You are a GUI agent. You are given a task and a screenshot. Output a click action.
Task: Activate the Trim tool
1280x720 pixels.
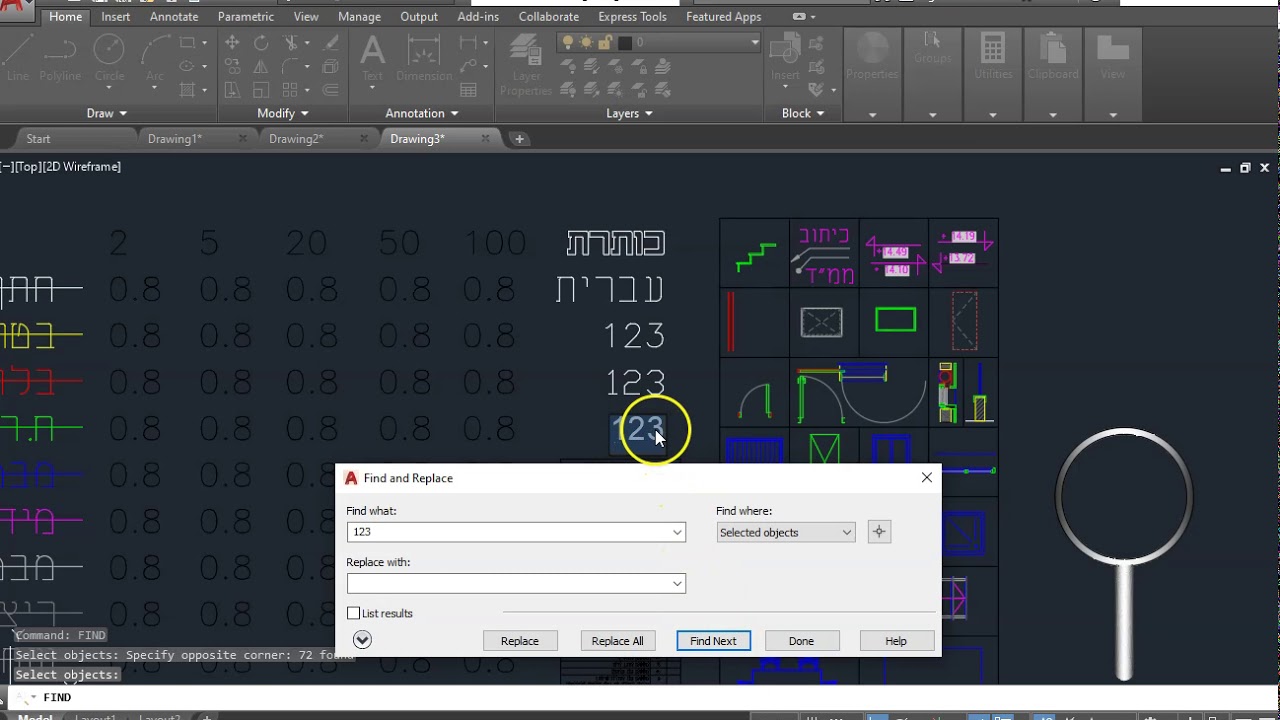click(x=291, y=43)
